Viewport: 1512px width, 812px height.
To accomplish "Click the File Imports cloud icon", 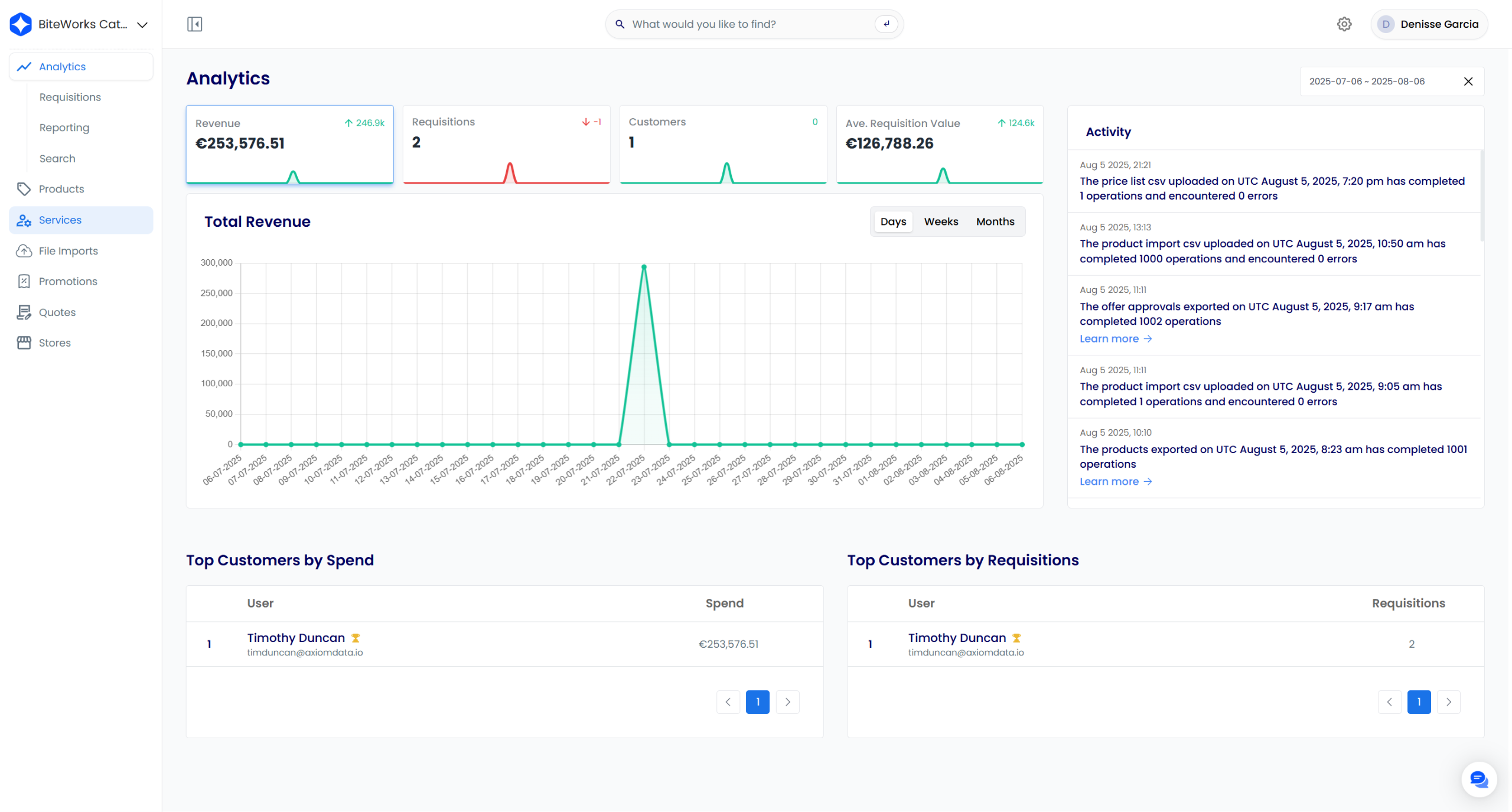I will click(x=24, y=251).
